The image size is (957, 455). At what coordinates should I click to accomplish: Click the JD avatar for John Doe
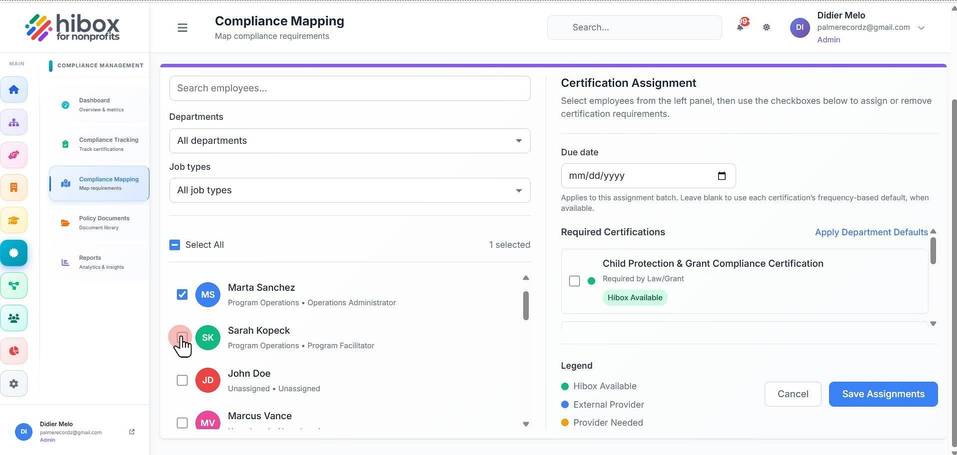tap(208, 380)
